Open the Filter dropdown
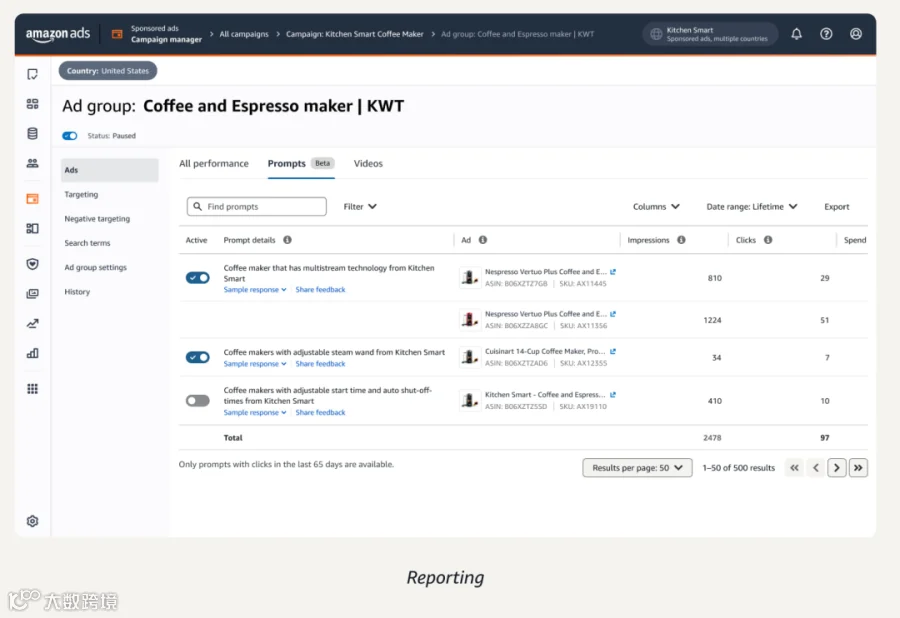The image size is (900, 618). coord(360,207)
